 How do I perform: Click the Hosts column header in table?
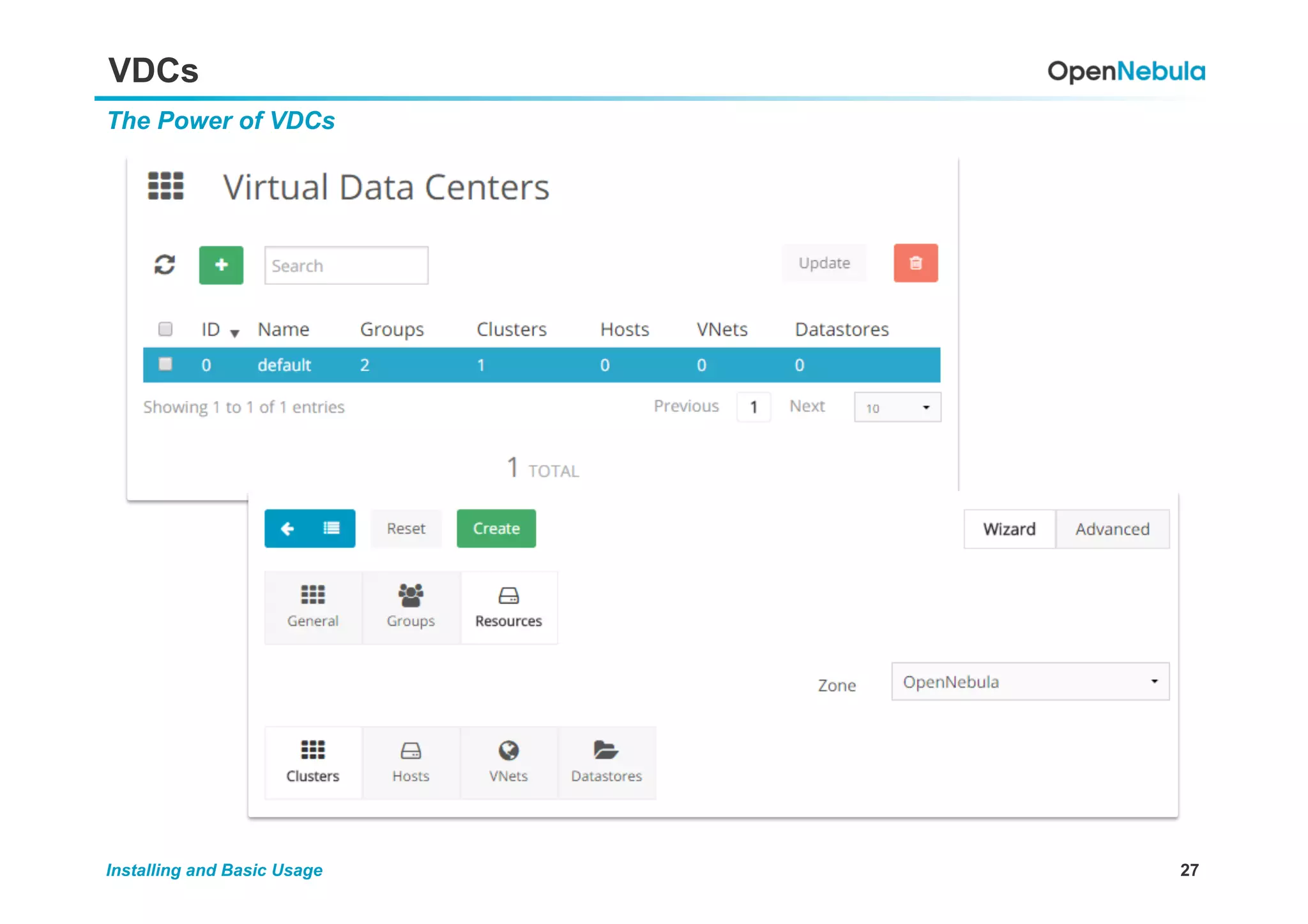[625, 329]
